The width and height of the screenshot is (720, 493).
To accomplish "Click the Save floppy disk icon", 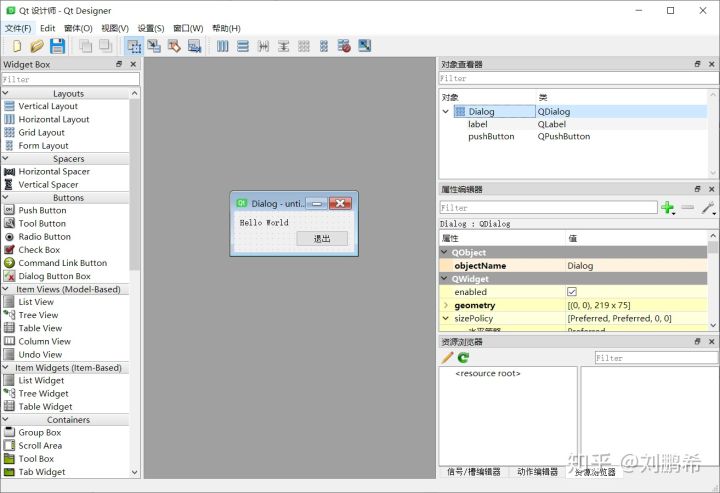I will pos(57,46).
